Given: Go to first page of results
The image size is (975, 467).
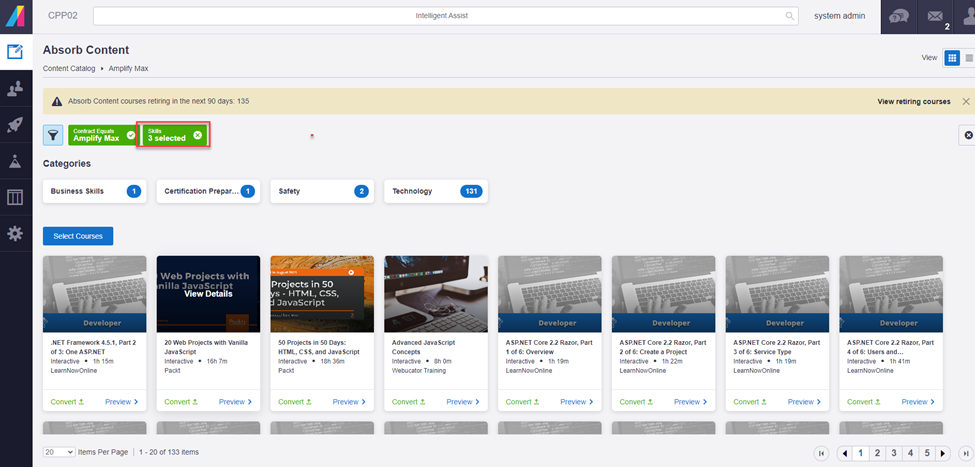Looking at the screenshot, I should tap(821, 453).
